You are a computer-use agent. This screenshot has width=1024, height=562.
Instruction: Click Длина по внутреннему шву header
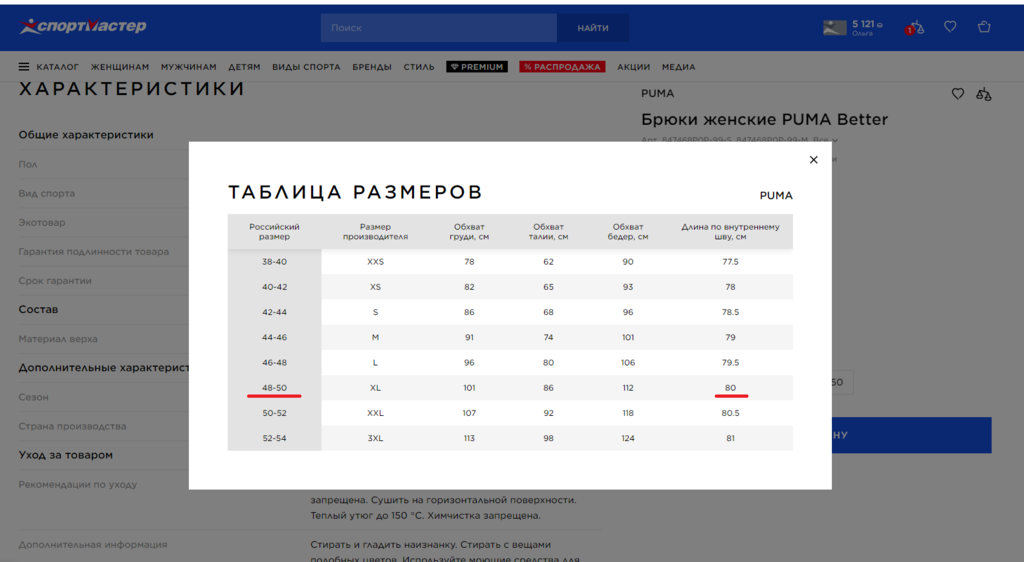[x=730, y=232]
